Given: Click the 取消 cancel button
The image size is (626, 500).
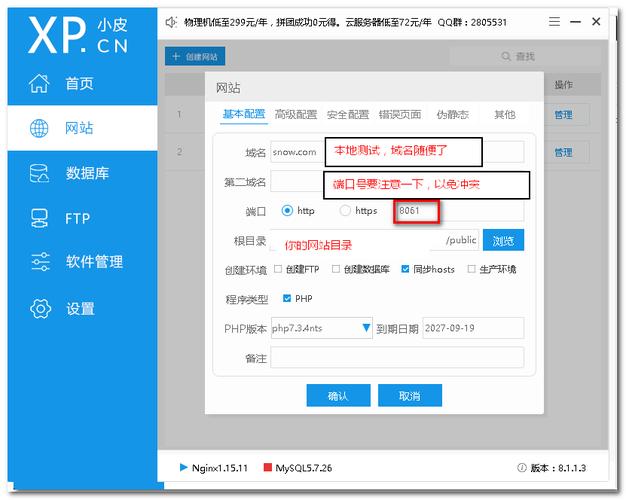Looking at the screenshot, I should coord(410,395).
